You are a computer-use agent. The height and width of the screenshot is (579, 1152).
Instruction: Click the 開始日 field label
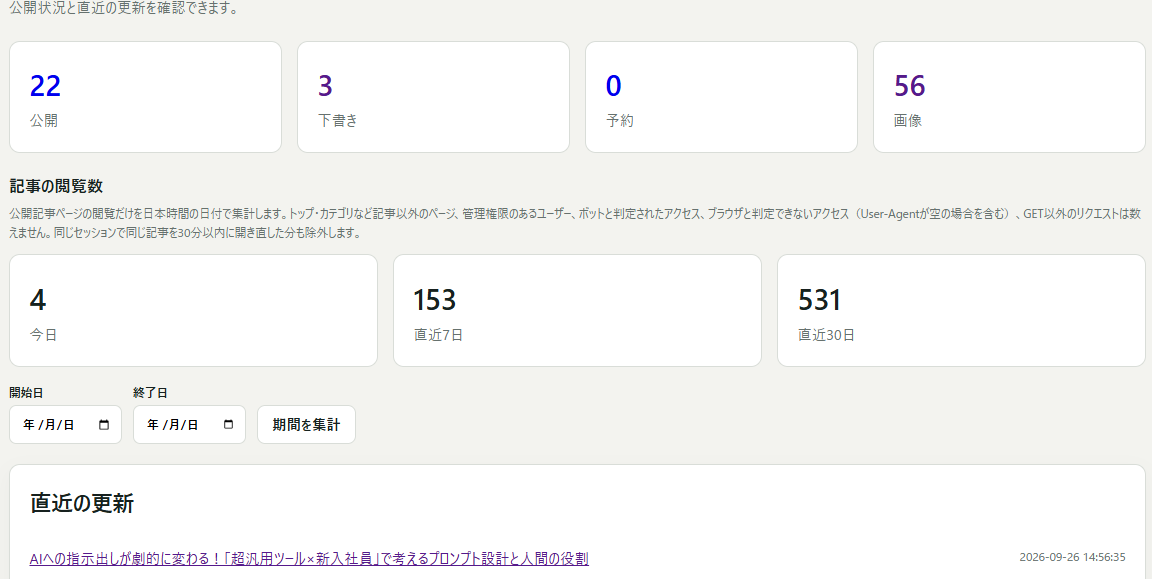(x=26, y=393)
